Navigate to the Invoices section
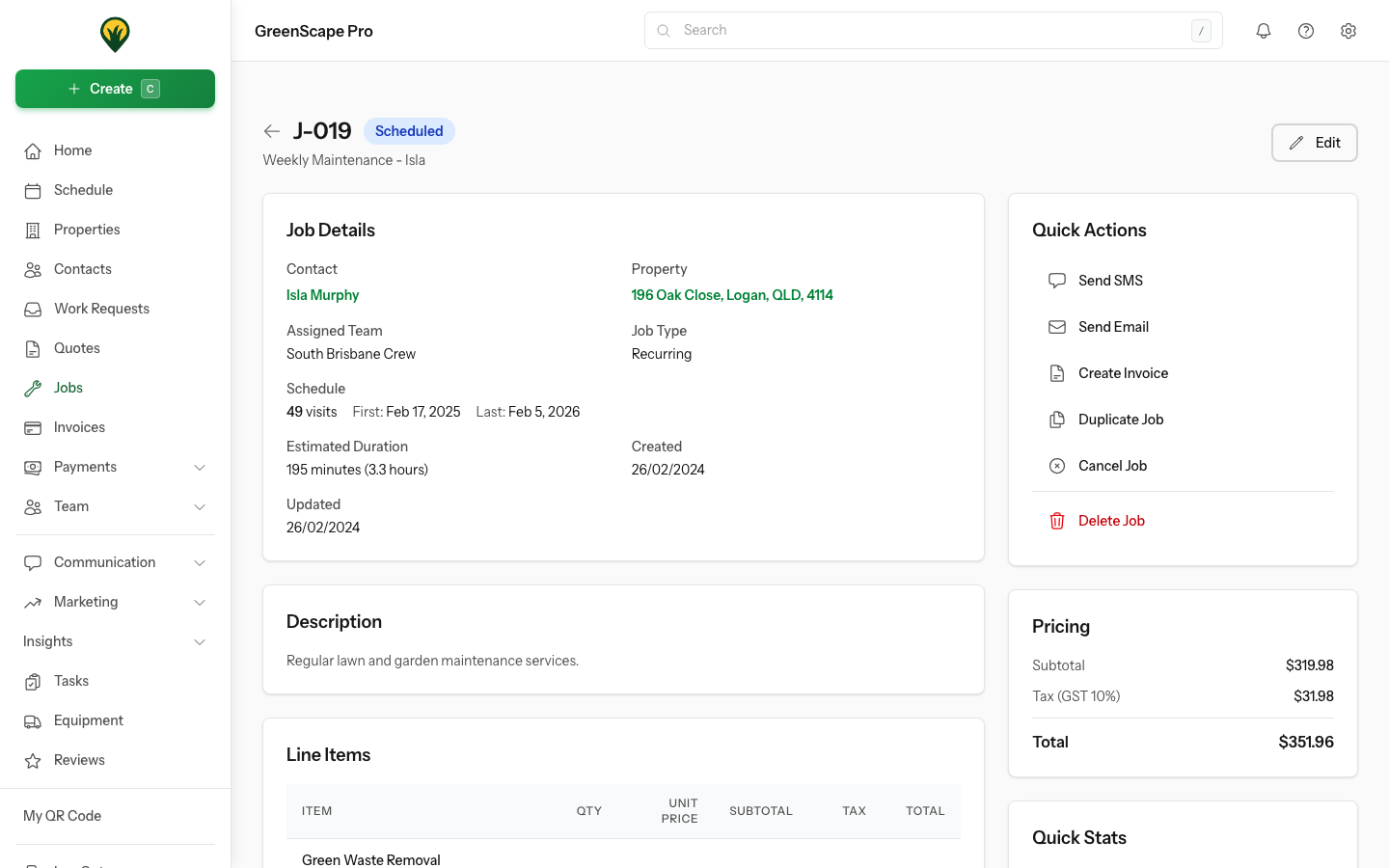Screen dimensions: 1389x868 (x=78, y=427)
